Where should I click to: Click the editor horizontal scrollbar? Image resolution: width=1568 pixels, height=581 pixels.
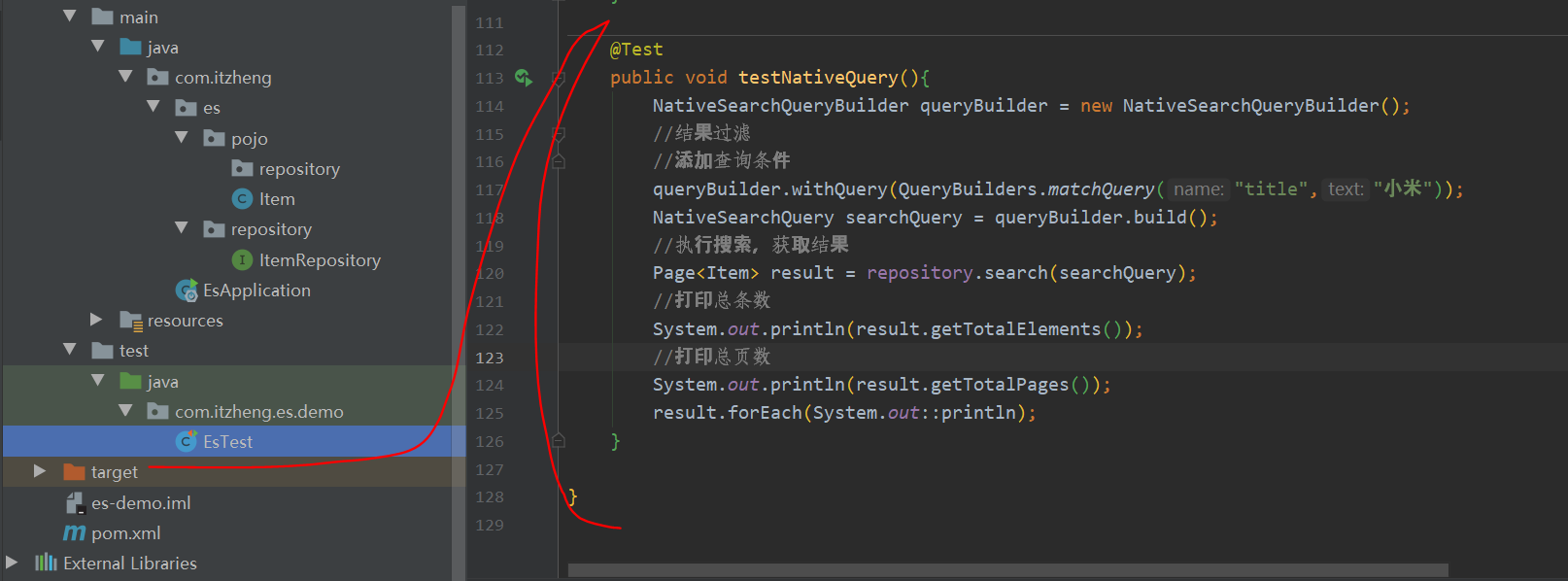point(1007,570)
